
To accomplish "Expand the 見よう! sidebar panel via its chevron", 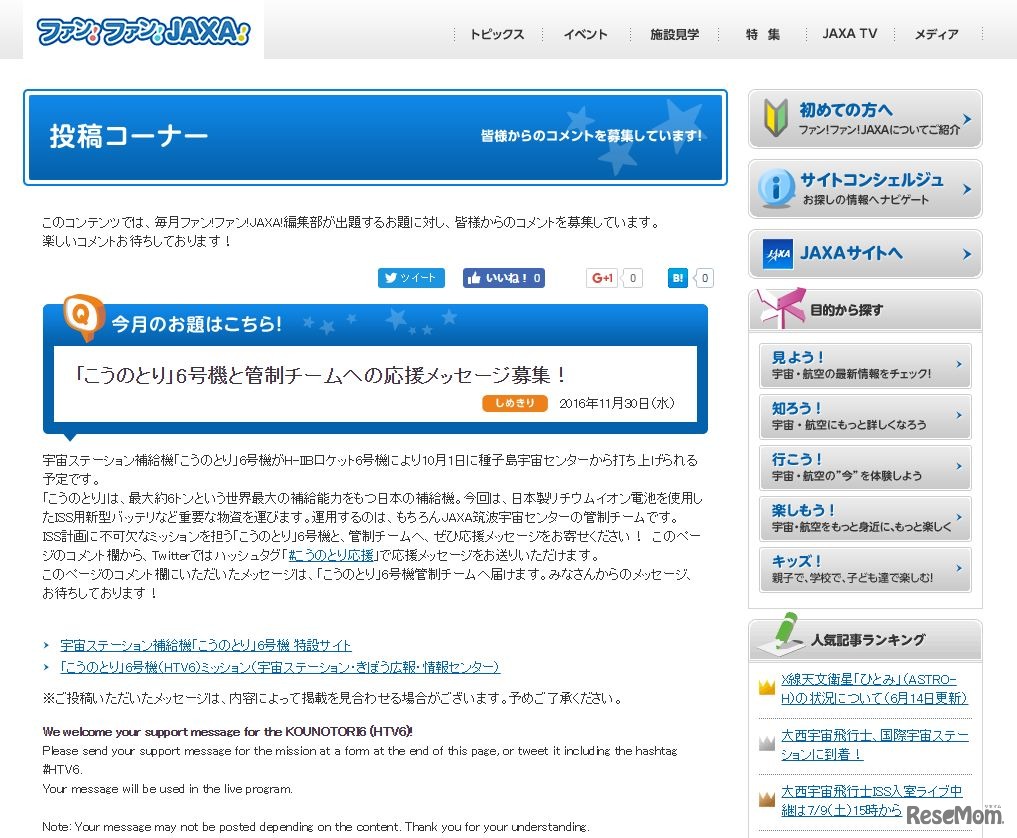I will pyautogui.click(x=958, y=365).
